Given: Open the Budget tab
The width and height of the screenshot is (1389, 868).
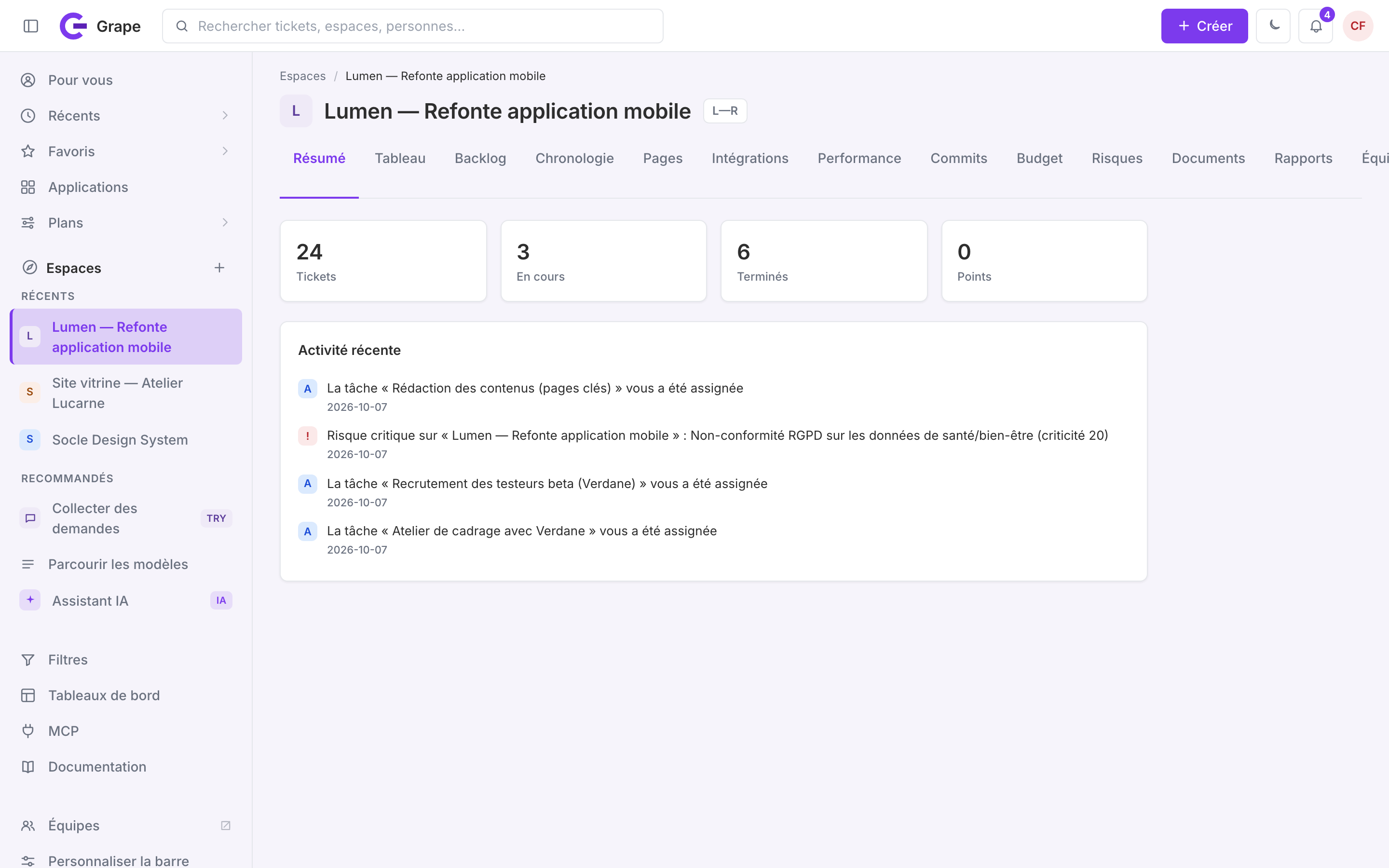Looking at the screenshot, I should [x=1039, y=159].
